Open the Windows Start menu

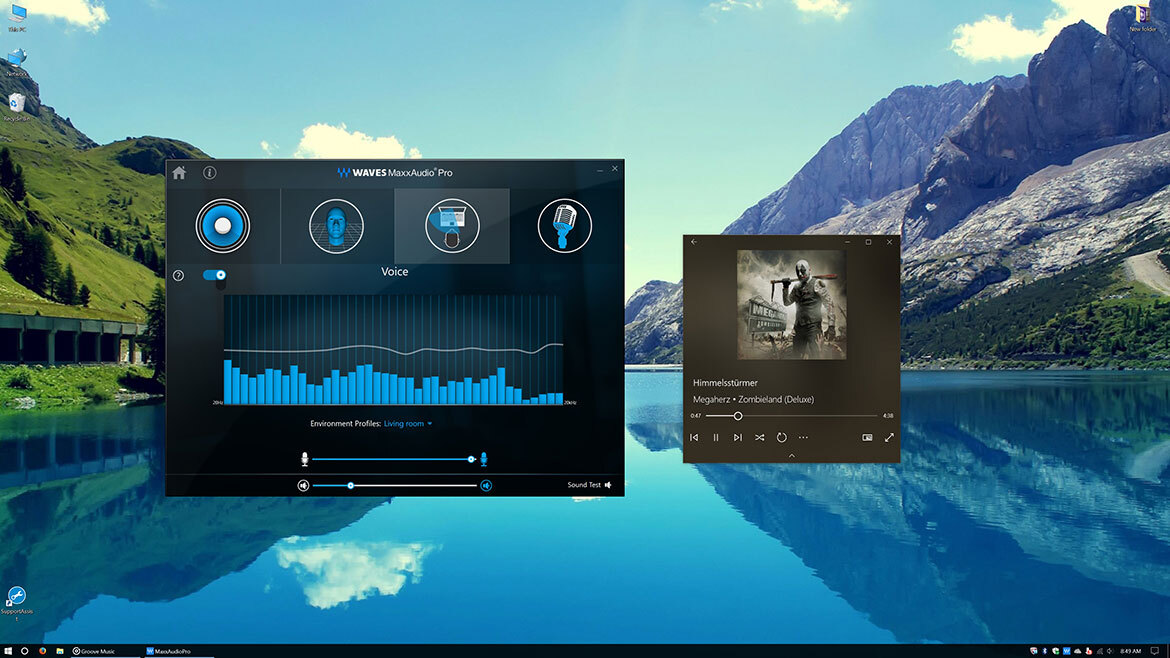8,651
